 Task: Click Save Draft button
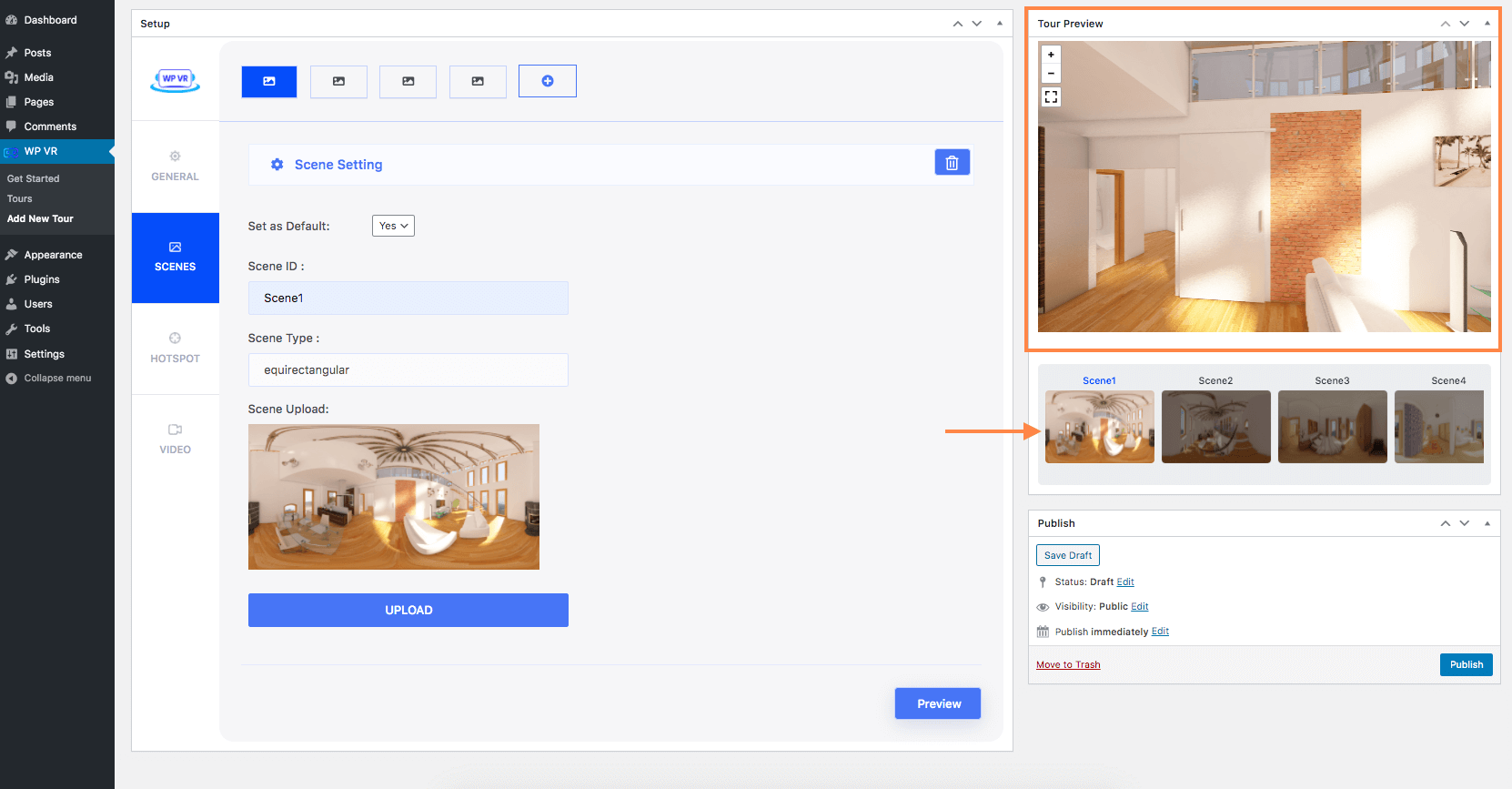(x=1068, y=555)
